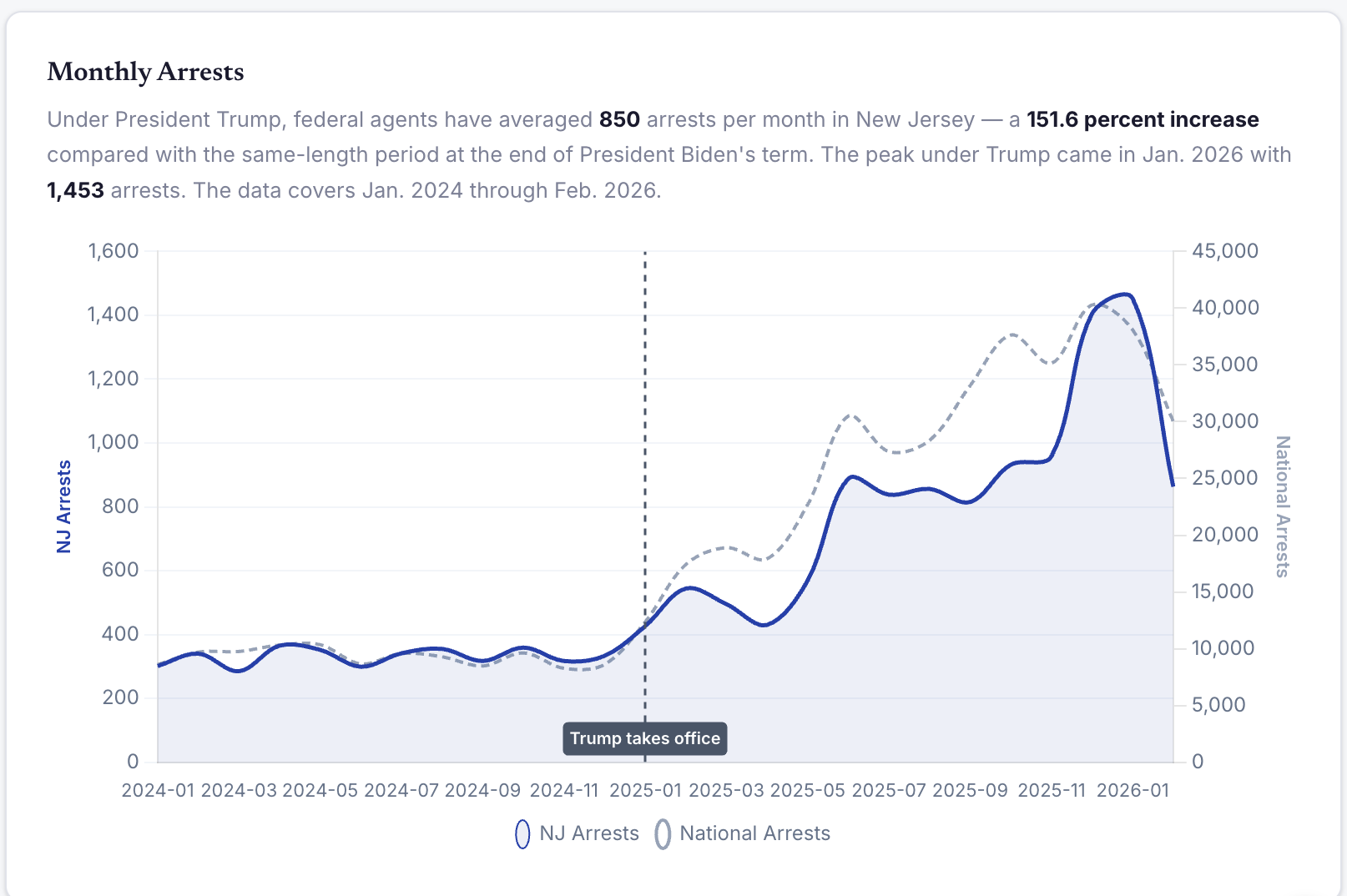Click the NJ Arrests legend oval icon

coord(522,834)
